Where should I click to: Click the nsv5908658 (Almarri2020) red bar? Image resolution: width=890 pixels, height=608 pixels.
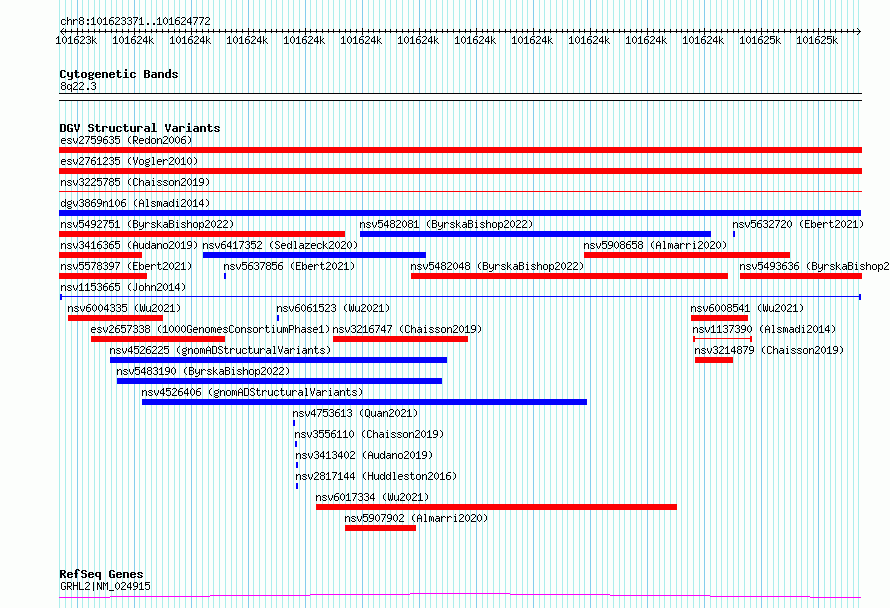687,255
